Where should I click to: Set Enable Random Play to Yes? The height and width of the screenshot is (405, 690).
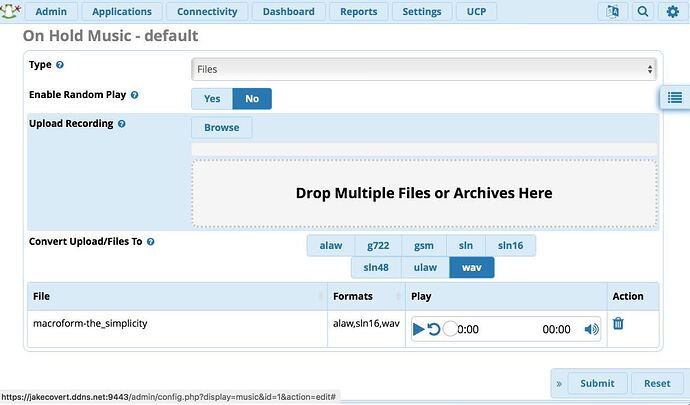click(x=212, y=99)
